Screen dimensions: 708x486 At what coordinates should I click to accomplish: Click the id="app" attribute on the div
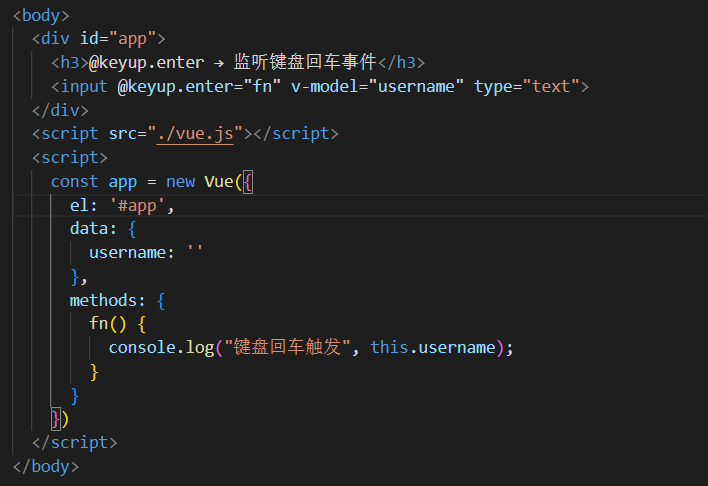pos(118,38)
